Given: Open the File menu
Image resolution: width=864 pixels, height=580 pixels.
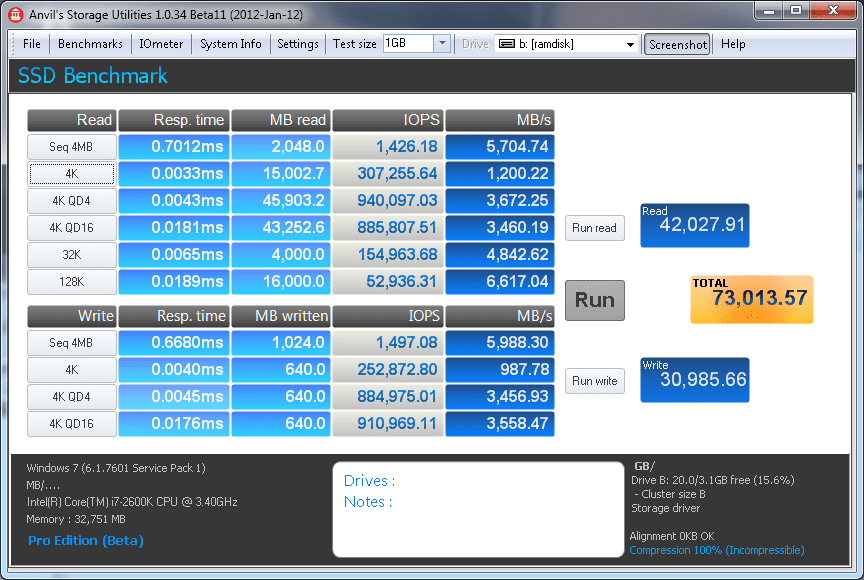Looking at the screenshot, I should point(31,44).
